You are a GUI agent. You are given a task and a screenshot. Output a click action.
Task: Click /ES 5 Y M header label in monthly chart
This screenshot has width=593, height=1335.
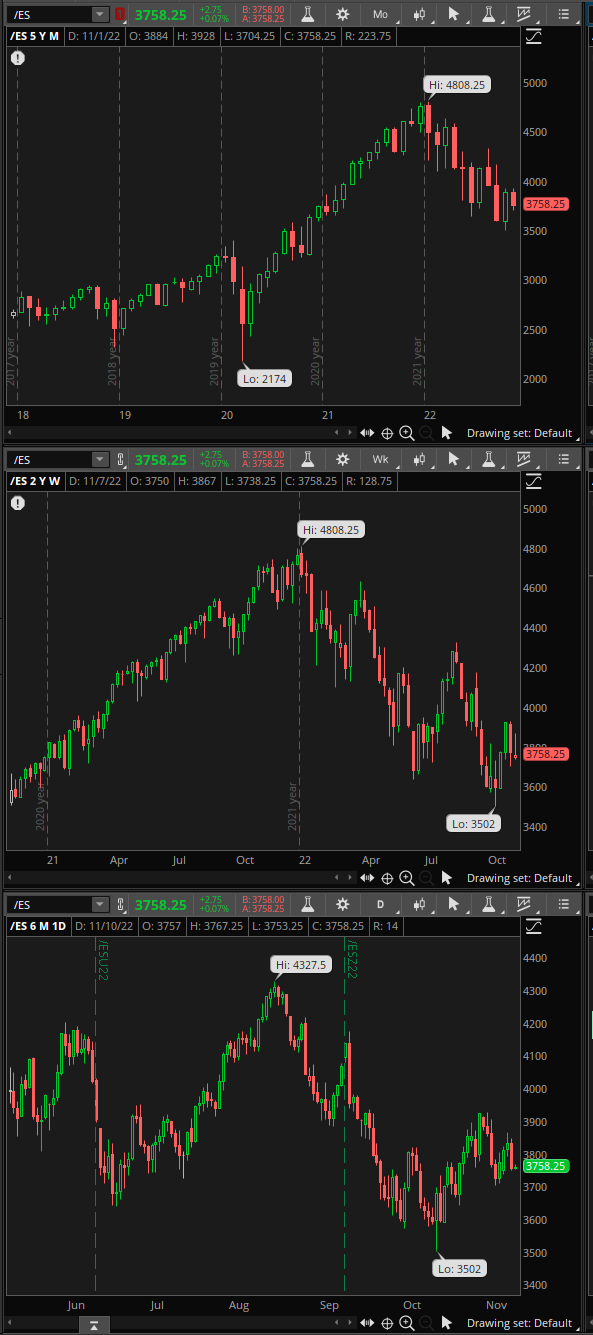pos(35,36)
